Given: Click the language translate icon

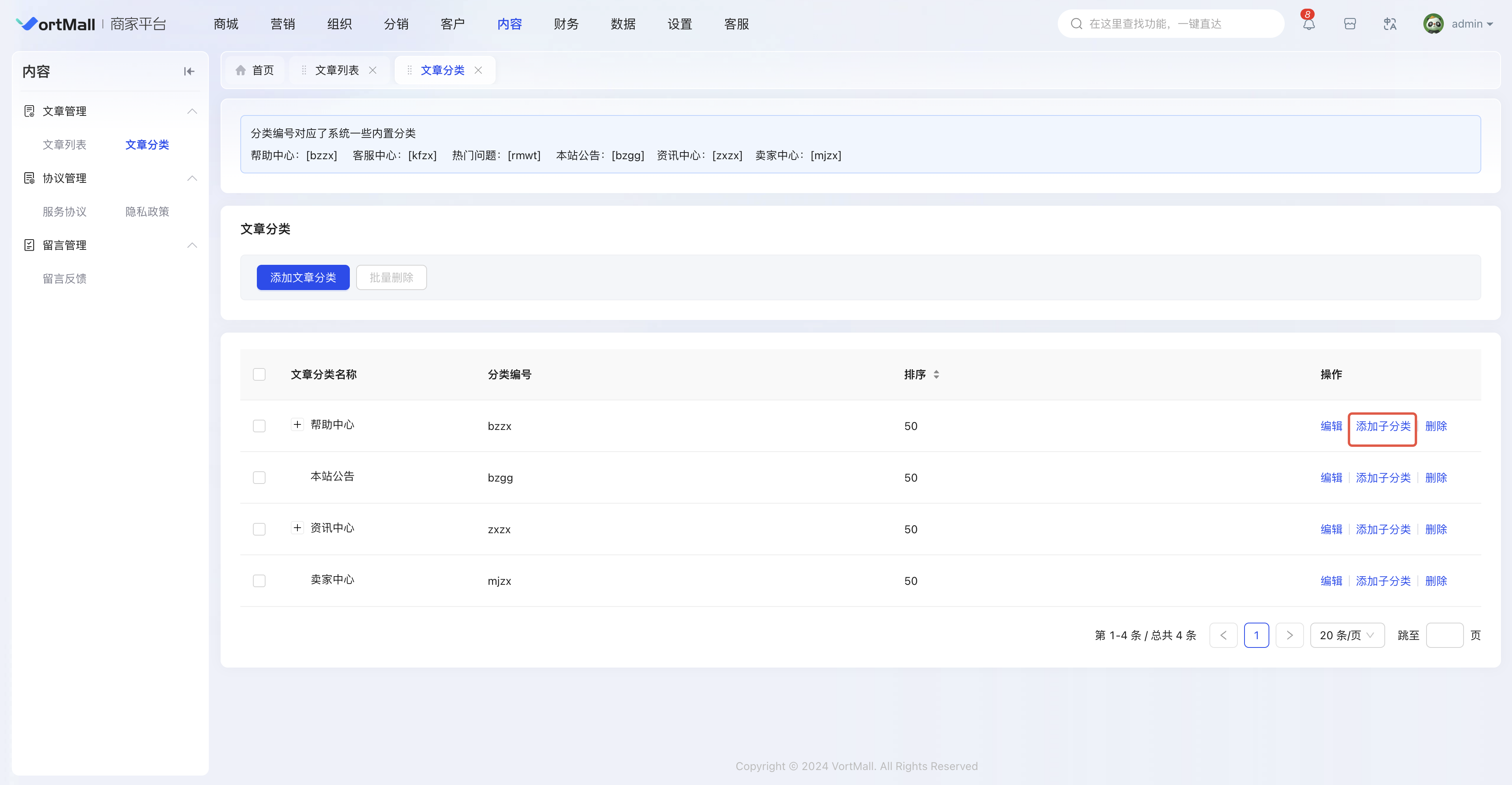Looking at the screenshot, I should [x=1389, y=24].
